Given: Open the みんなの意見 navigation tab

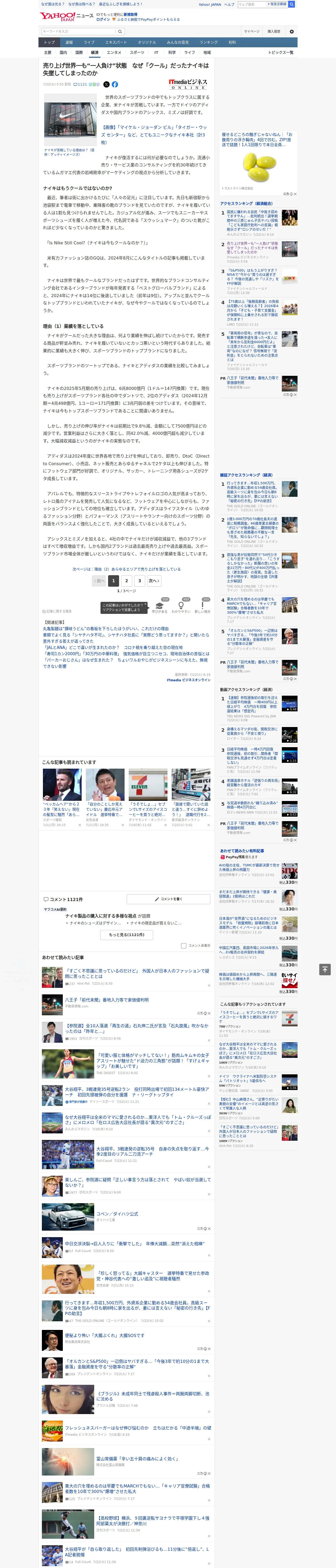Looking at the screenshot, I should (177, 43).
